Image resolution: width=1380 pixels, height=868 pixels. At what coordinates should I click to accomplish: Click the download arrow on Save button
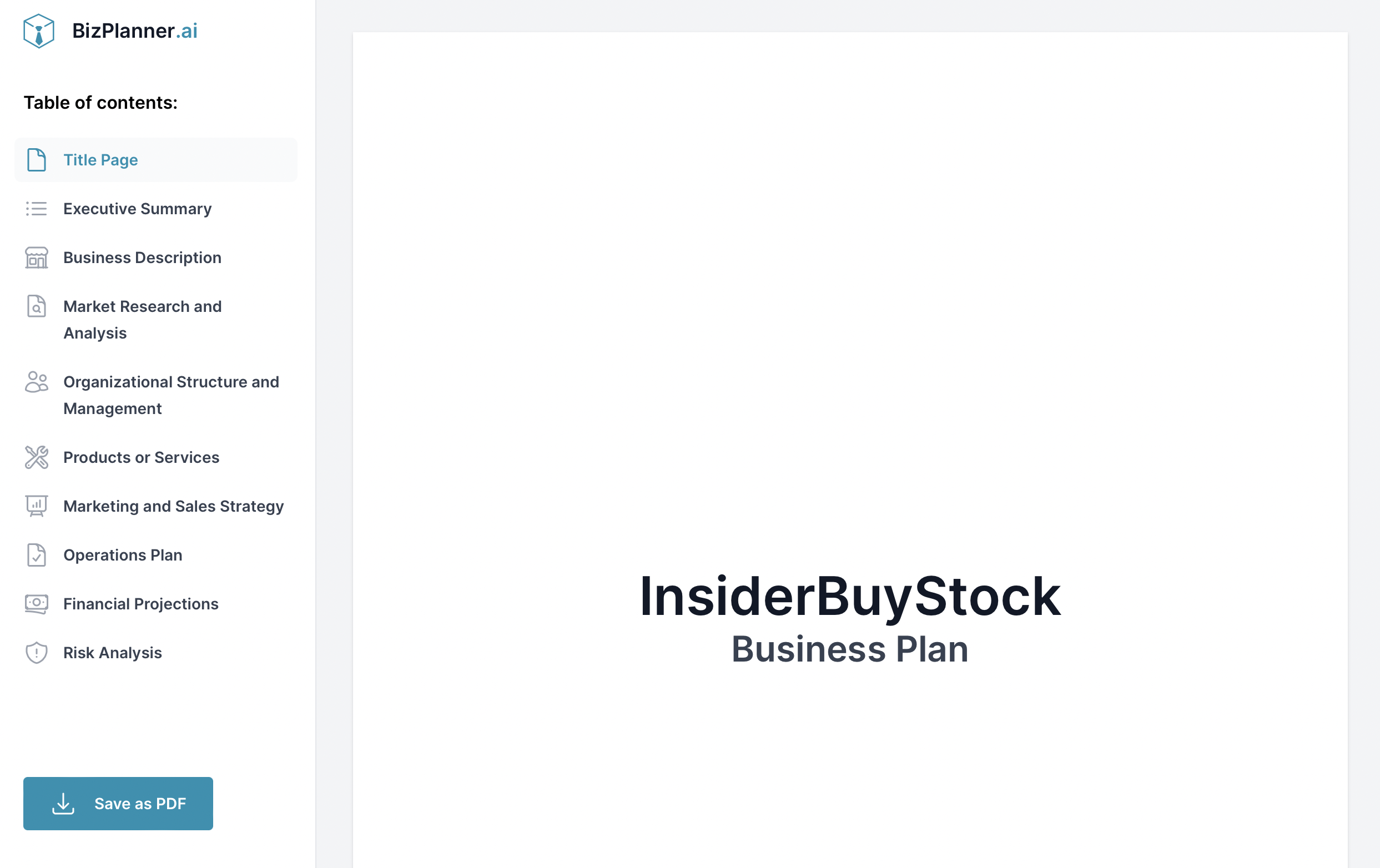tap(63, 804)
